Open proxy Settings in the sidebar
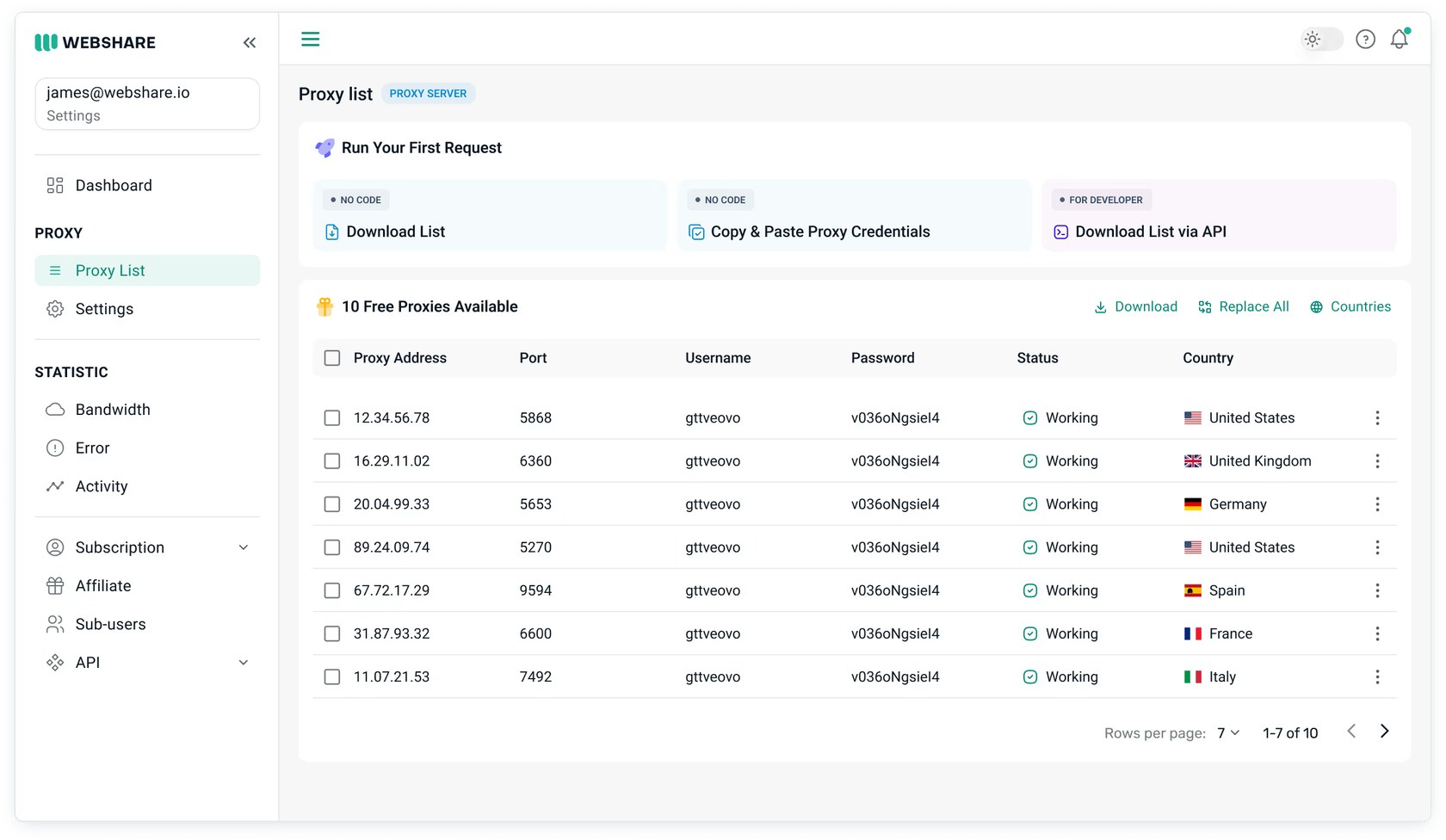The width and height of the screenshot is (1446, 840). (x=147, y=309)
